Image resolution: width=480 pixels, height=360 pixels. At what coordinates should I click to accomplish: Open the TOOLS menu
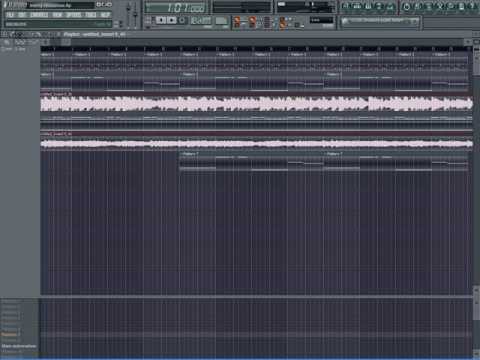pyautogui.click(x=91, y=15)
